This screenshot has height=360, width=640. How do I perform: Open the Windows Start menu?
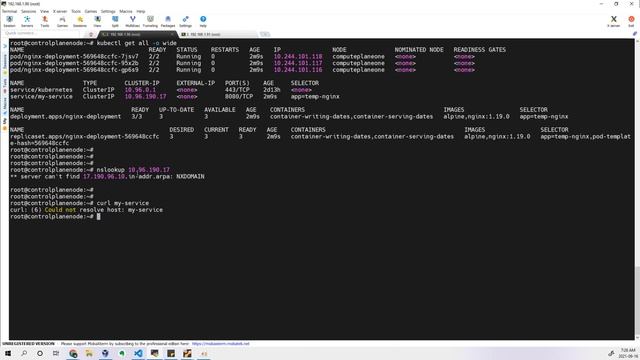point(8,353)
